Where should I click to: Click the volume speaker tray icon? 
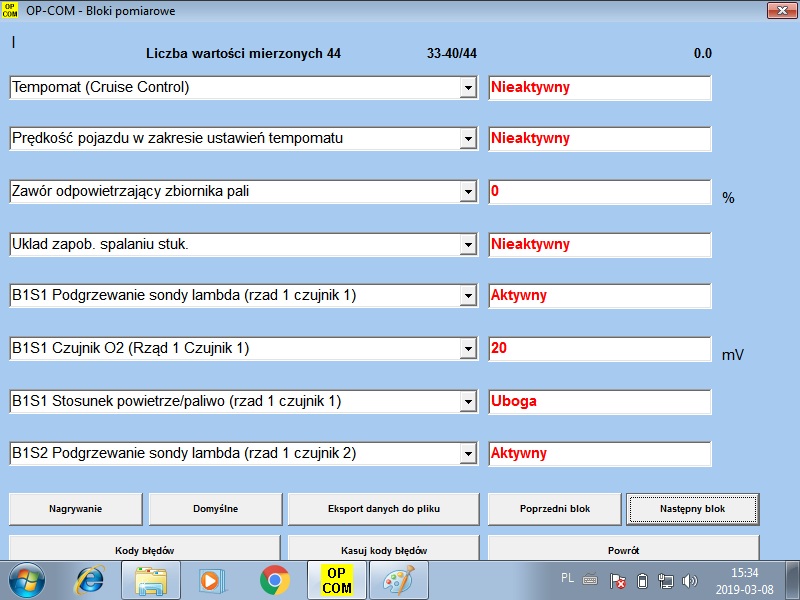689,581
